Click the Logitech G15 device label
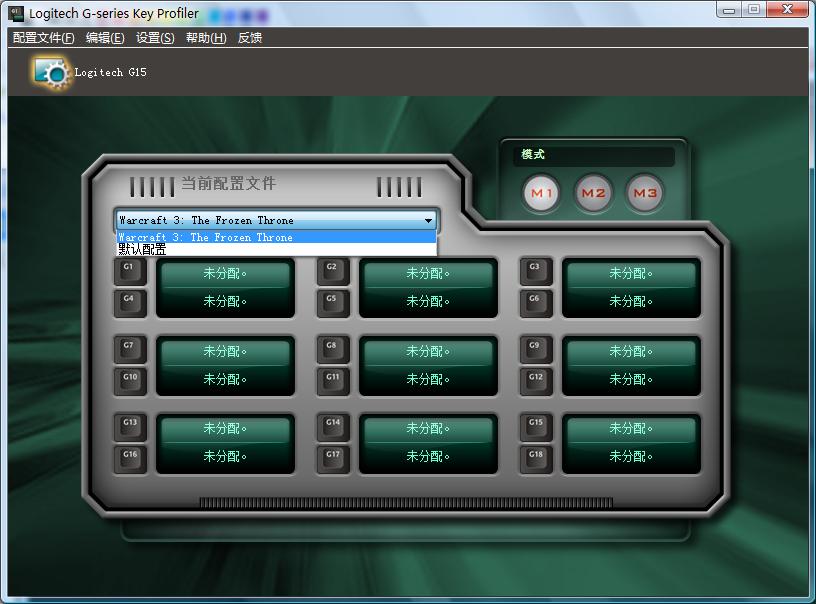The height and width of the screenshot is (604, 816). 110,72
